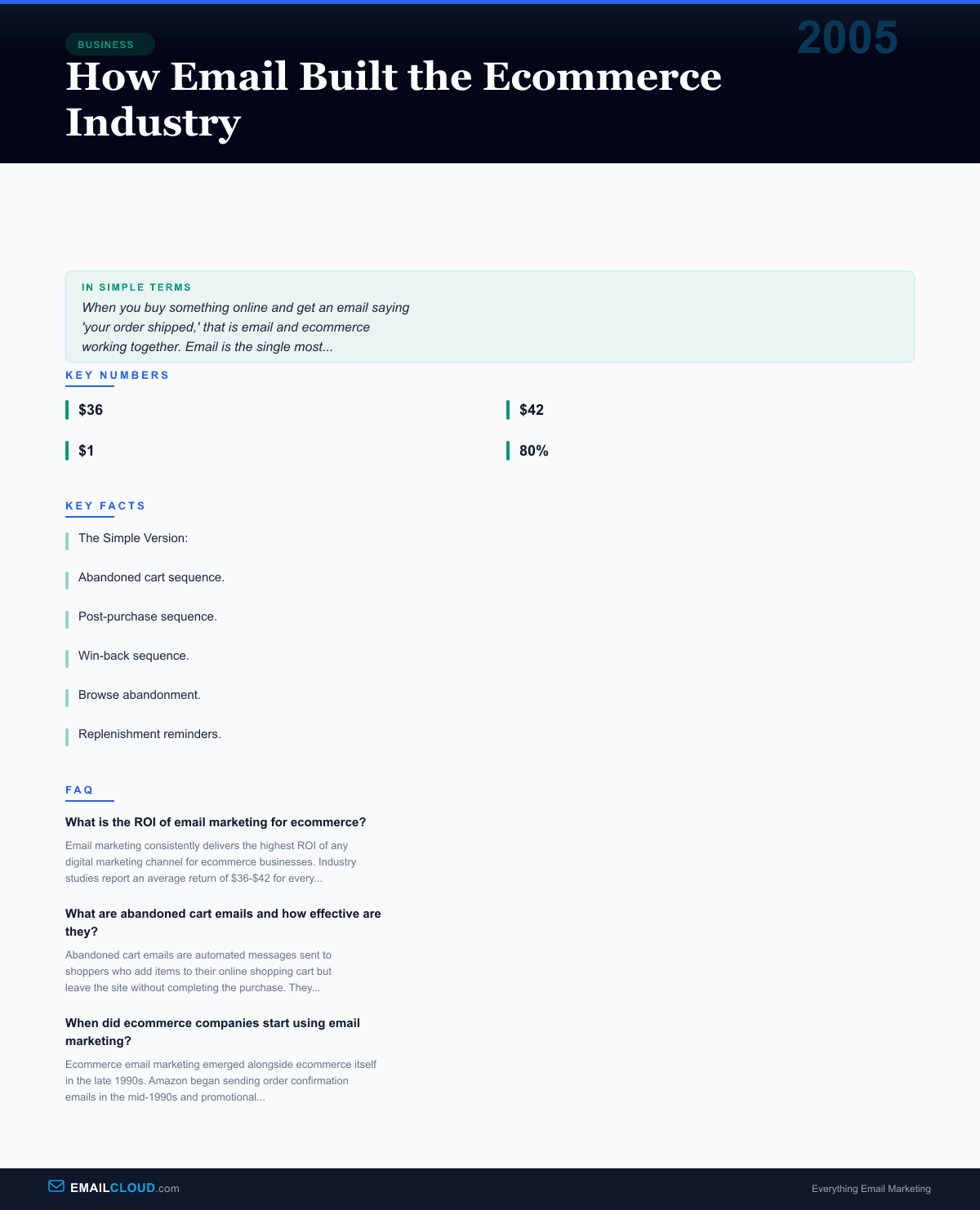Click the Browse abandonment fact

tap(140, 695)
